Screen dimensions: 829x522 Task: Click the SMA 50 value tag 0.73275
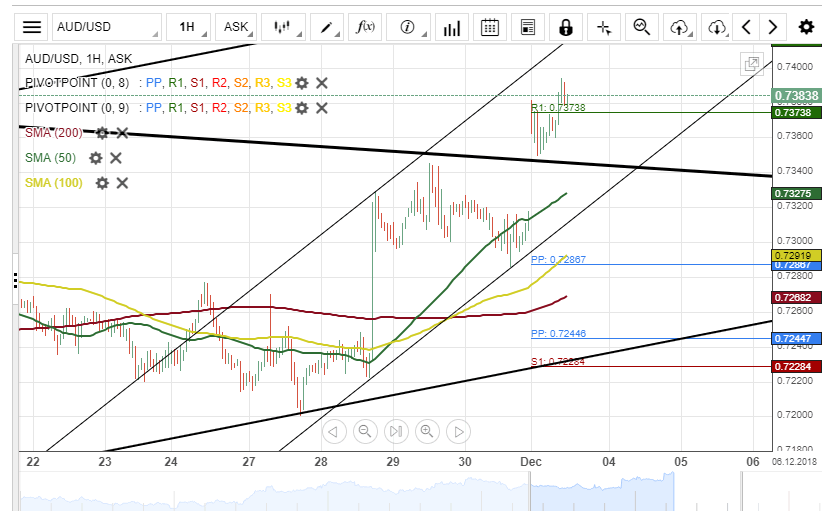[x=797, y=194]
